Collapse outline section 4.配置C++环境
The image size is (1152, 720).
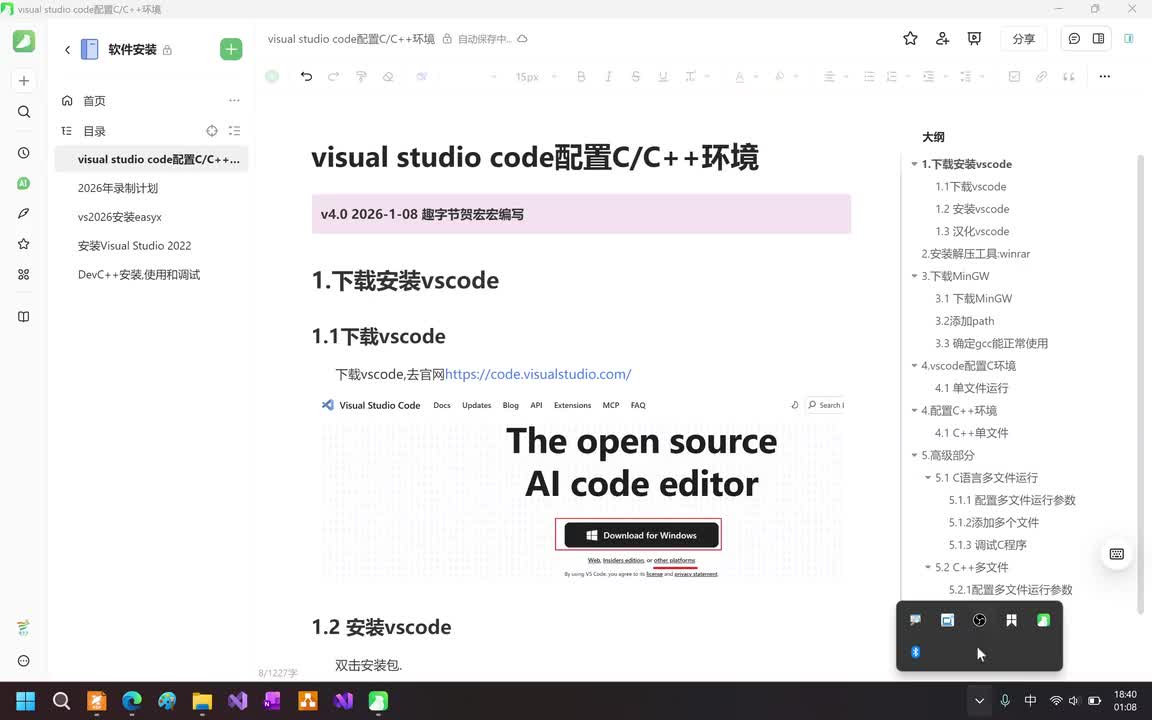click(914, 411)
